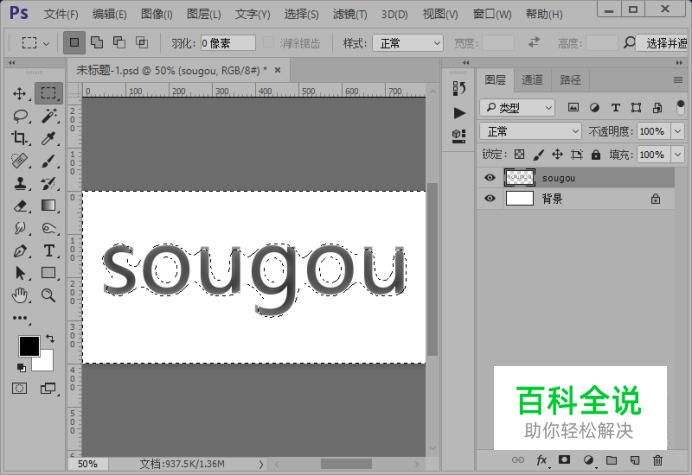Change the screen mode

tap(48, 388)
